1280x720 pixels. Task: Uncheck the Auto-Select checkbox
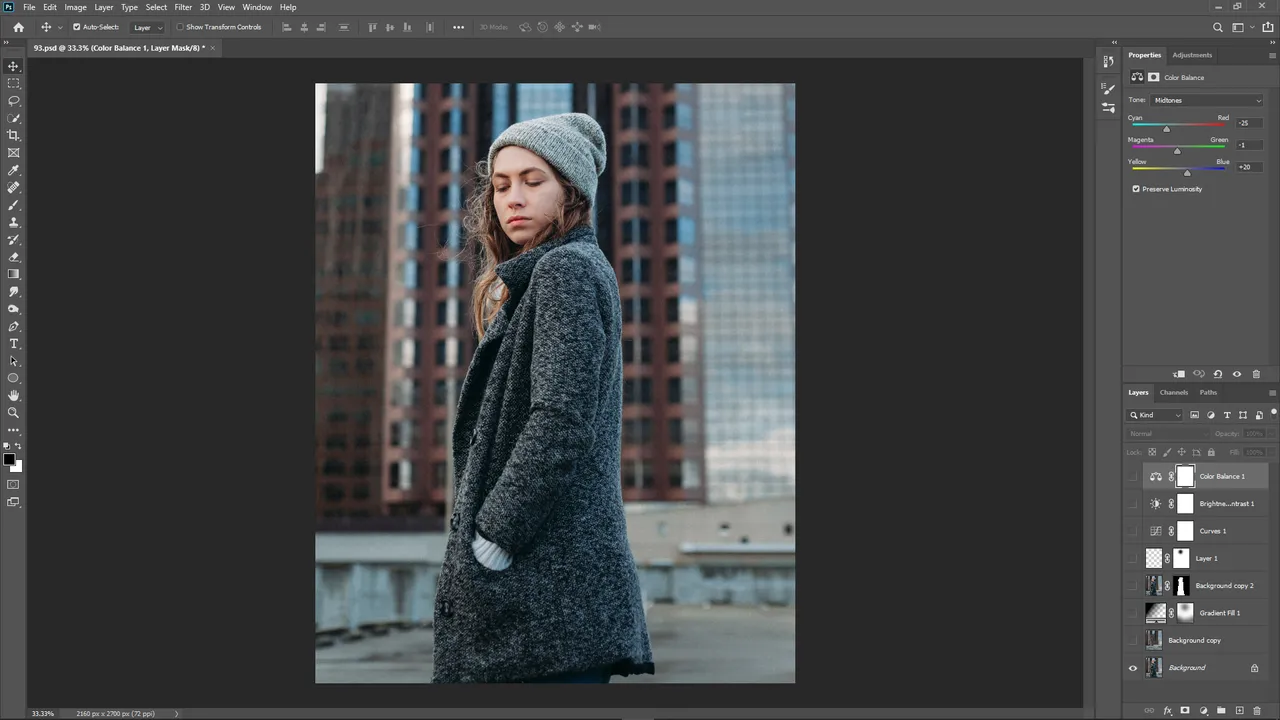[77, 27]
